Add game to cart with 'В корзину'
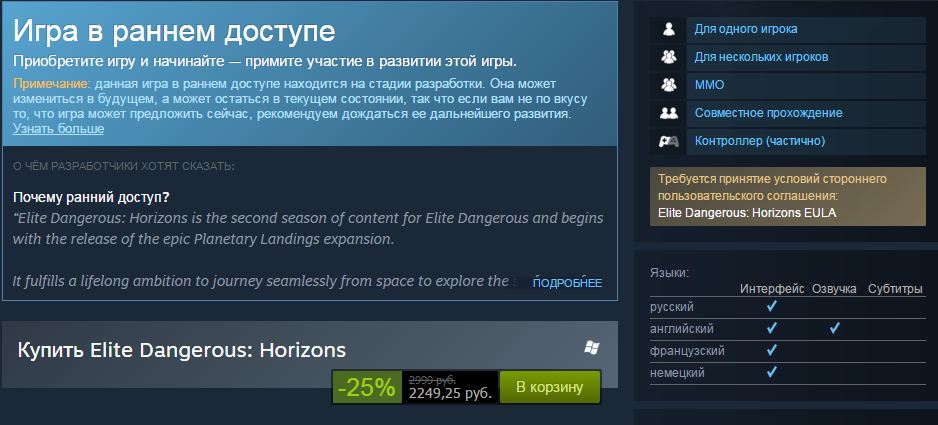Screen dimensions: 938x425 click(x=549, y=387)
